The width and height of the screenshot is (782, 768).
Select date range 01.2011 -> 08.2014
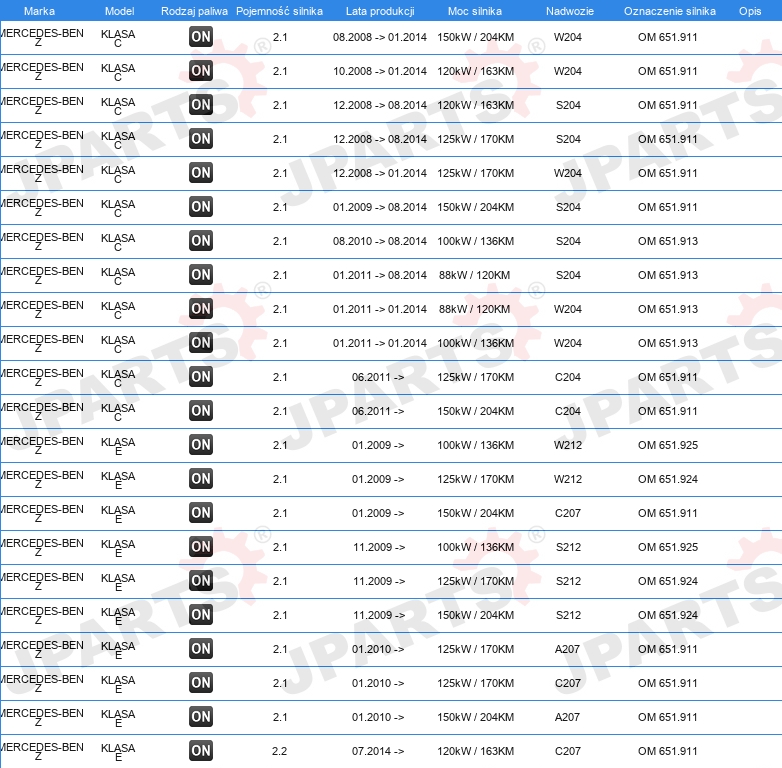click(x=380, y=275)
